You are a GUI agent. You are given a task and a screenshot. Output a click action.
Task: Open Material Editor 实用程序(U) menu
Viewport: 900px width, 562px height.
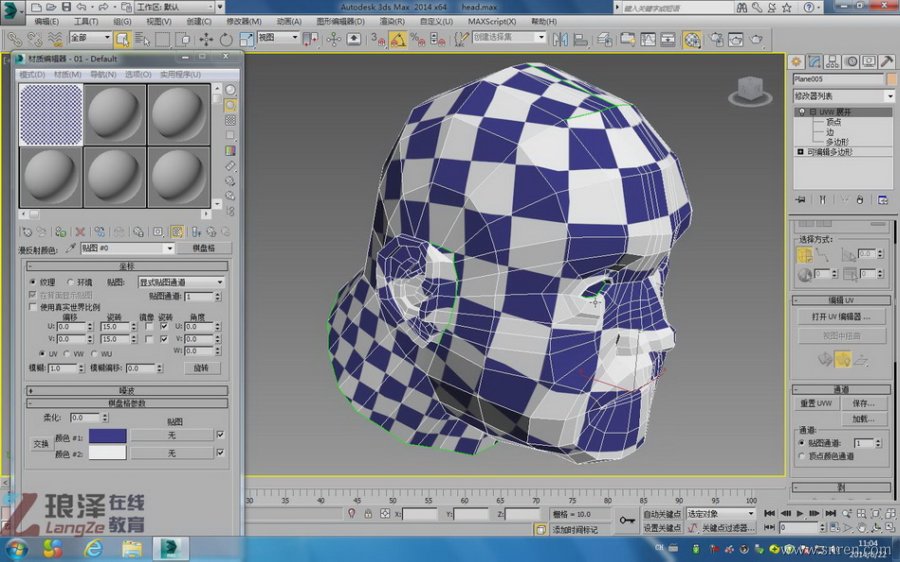(x=180, y=75)
